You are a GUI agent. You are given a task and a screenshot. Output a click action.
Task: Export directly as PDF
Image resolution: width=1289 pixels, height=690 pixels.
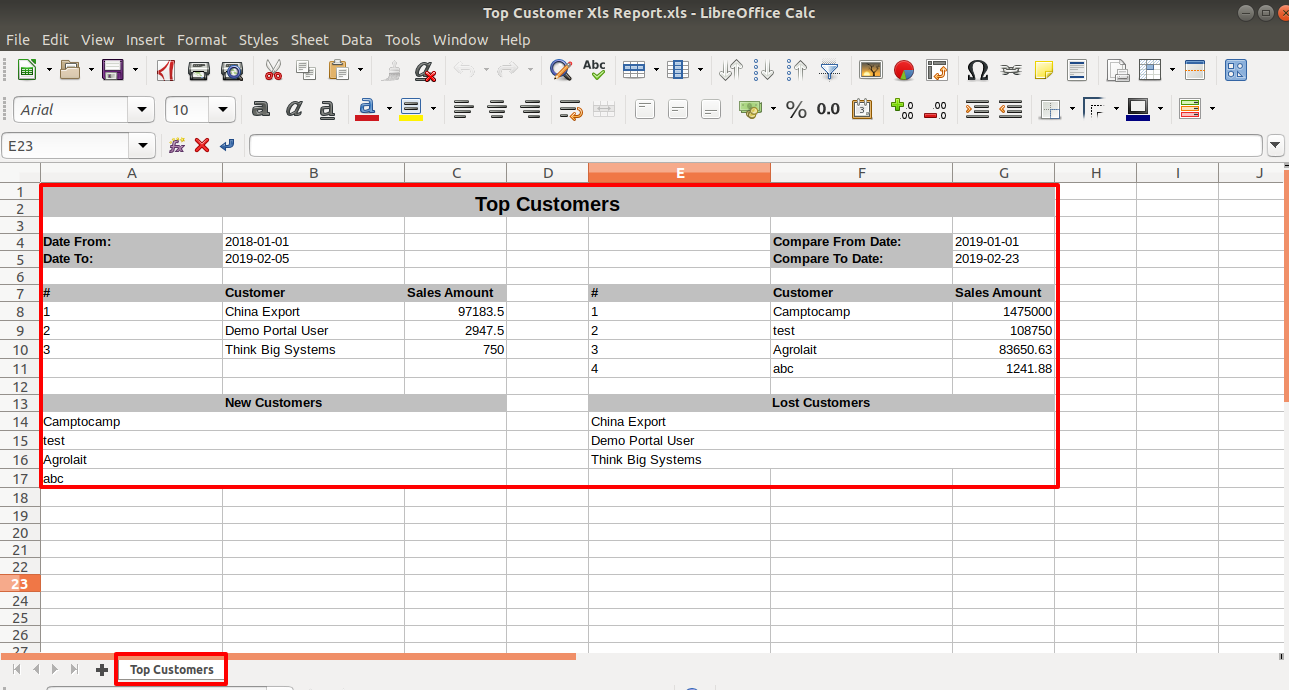tap(166, 70)
